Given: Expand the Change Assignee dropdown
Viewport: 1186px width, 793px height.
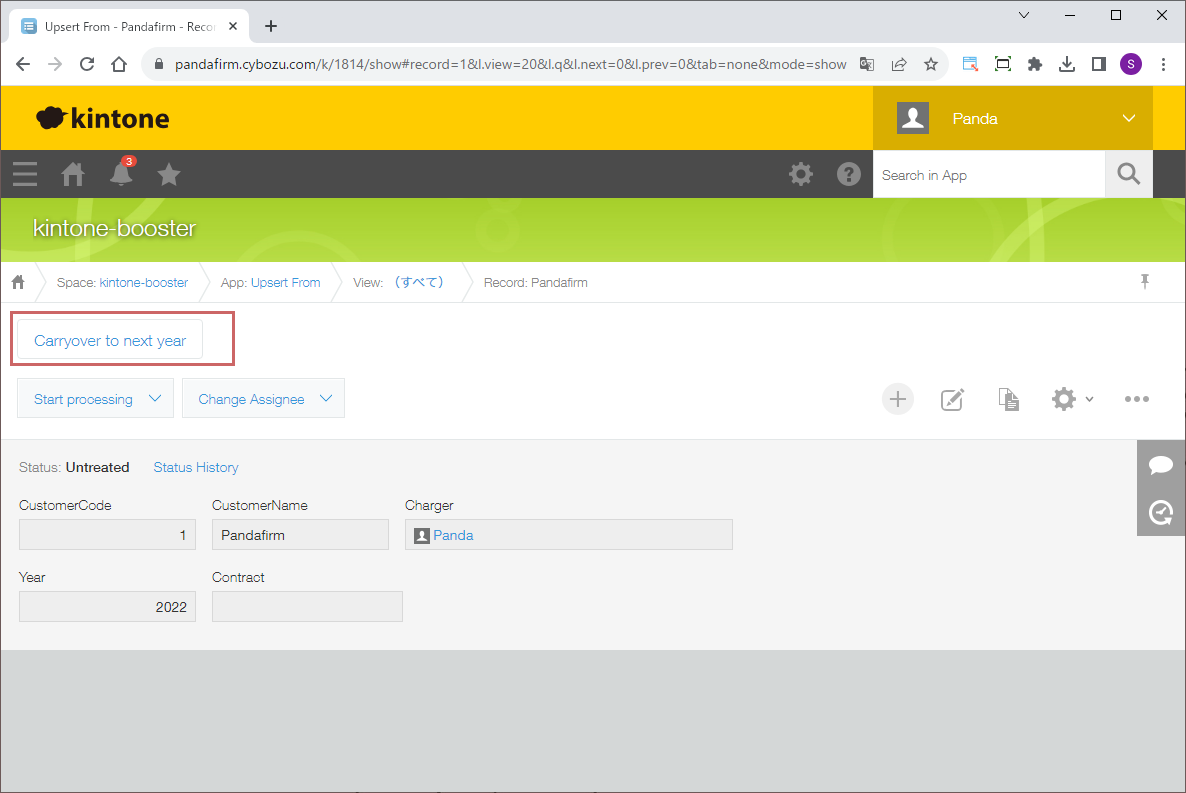Looking at the screenshot, I should [x=263, y=399].
